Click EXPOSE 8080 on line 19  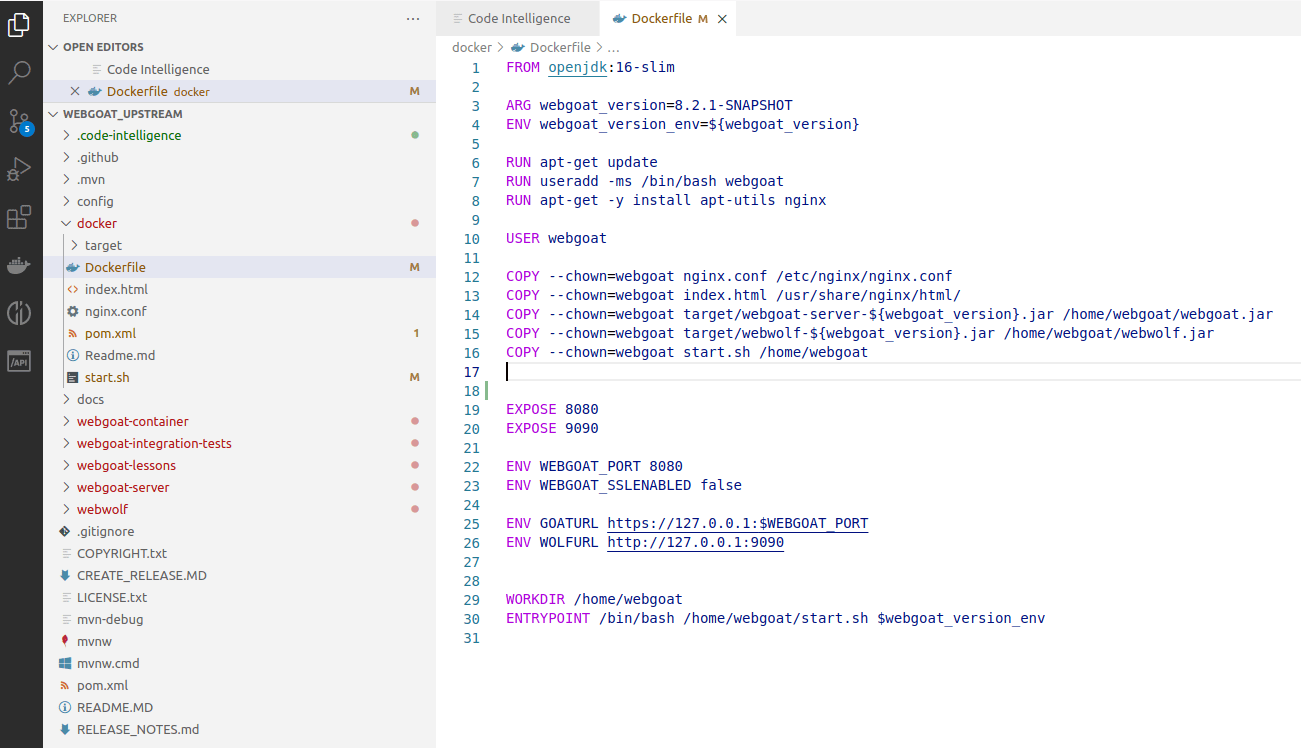click(x=552, y=409)
